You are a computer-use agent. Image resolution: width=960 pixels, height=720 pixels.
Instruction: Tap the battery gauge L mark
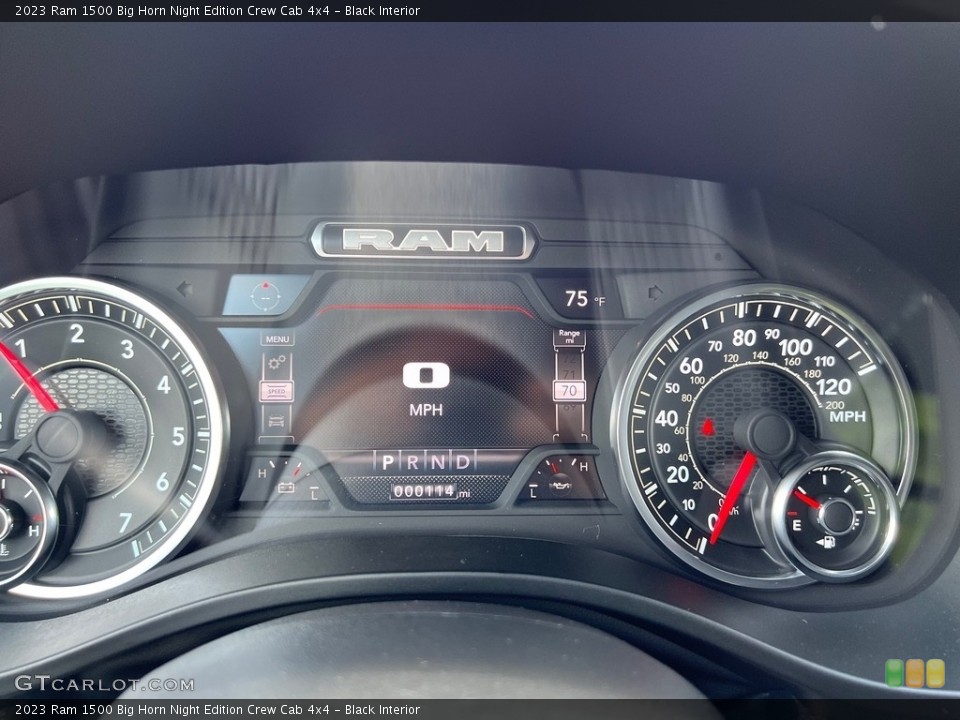coord(315,493)
